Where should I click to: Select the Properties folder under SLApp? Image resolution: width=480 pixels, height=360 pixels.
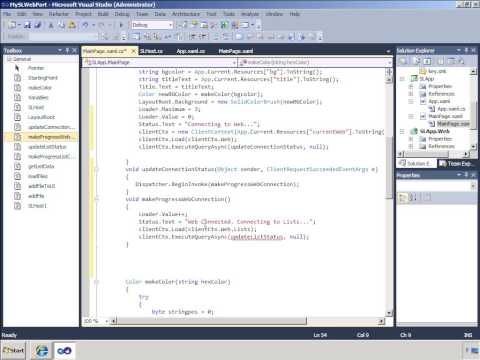tap(439, 86)
